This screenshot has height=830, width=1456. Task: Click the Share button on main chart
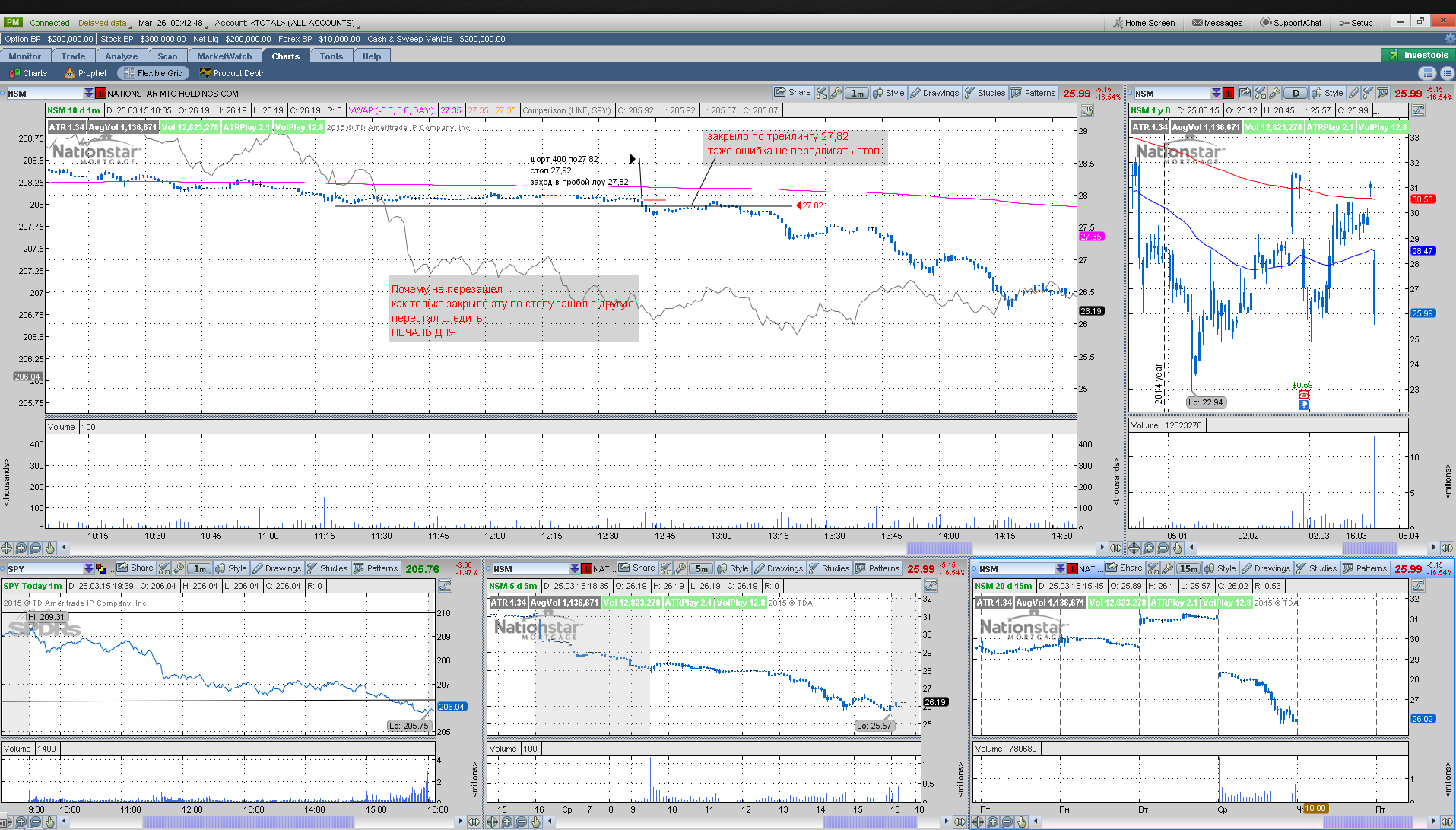[793, 93]
